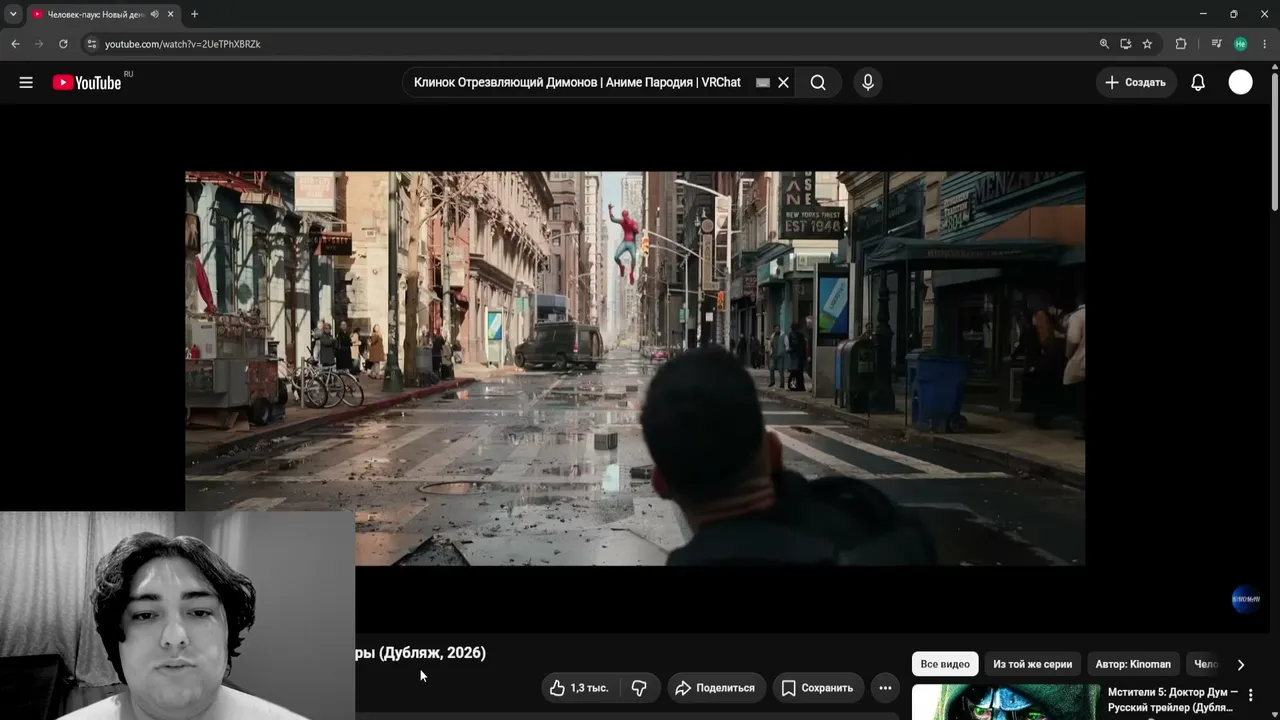Dislike the video
The width and height of the screenshot is (1280, 720).
point(640,688)
